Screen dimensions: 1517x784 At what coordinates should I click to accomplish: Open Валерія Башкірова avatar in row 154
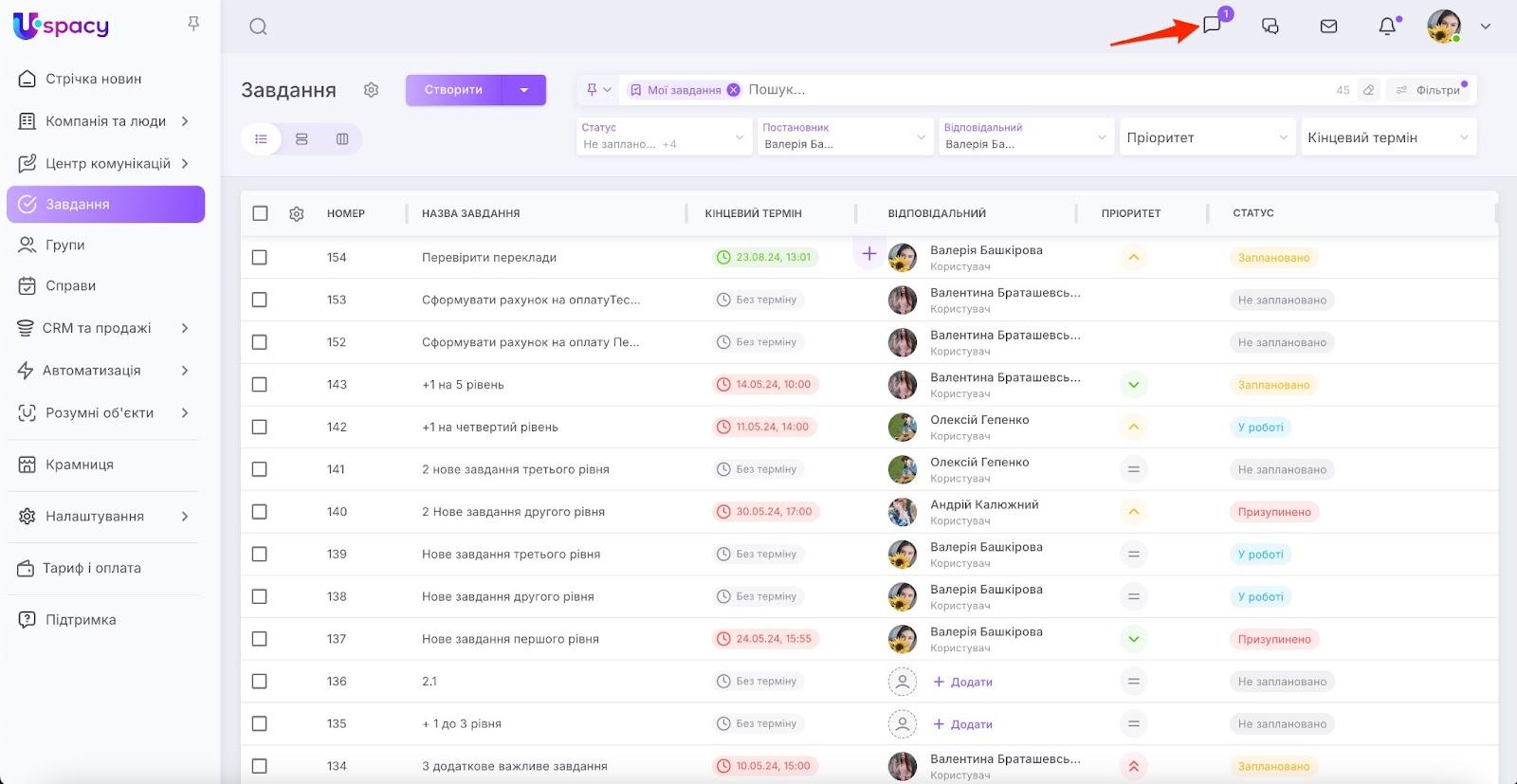click(903, 258)
